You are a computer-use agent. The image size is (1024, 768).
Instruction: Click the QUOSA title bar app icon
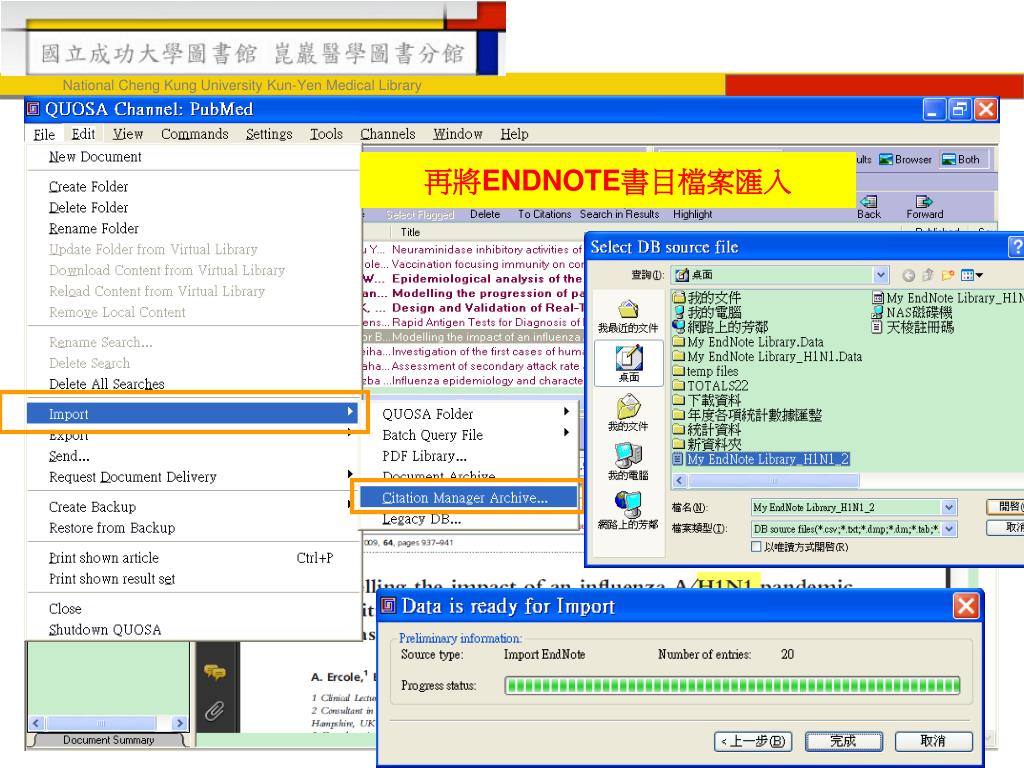click(33, 108)
